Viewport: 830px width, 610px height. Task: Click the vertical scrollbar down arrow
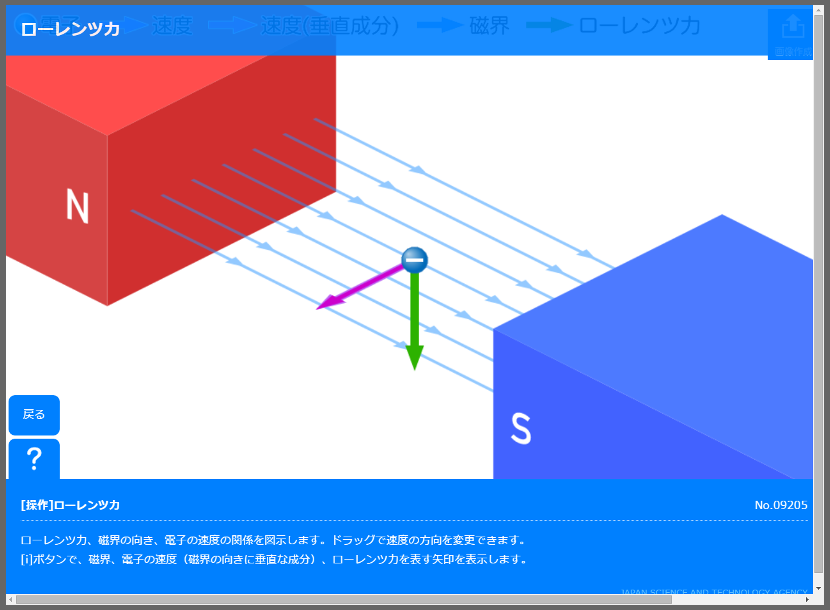click(818, 589)
